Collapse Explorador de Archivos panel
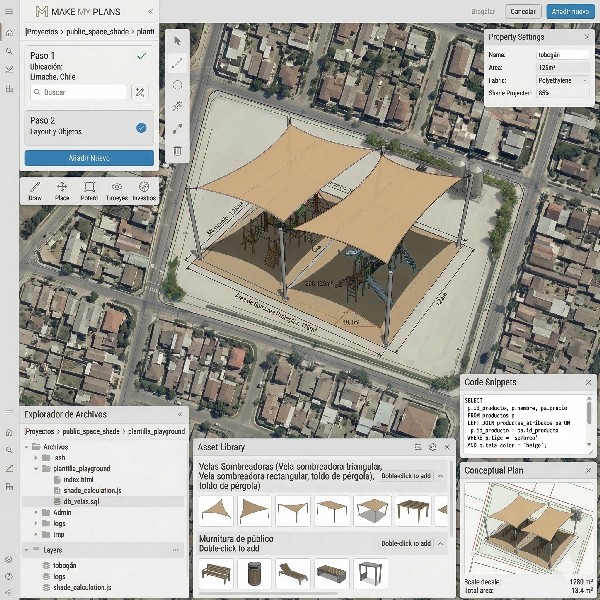600x600 pixels. (x=179, y=414)
